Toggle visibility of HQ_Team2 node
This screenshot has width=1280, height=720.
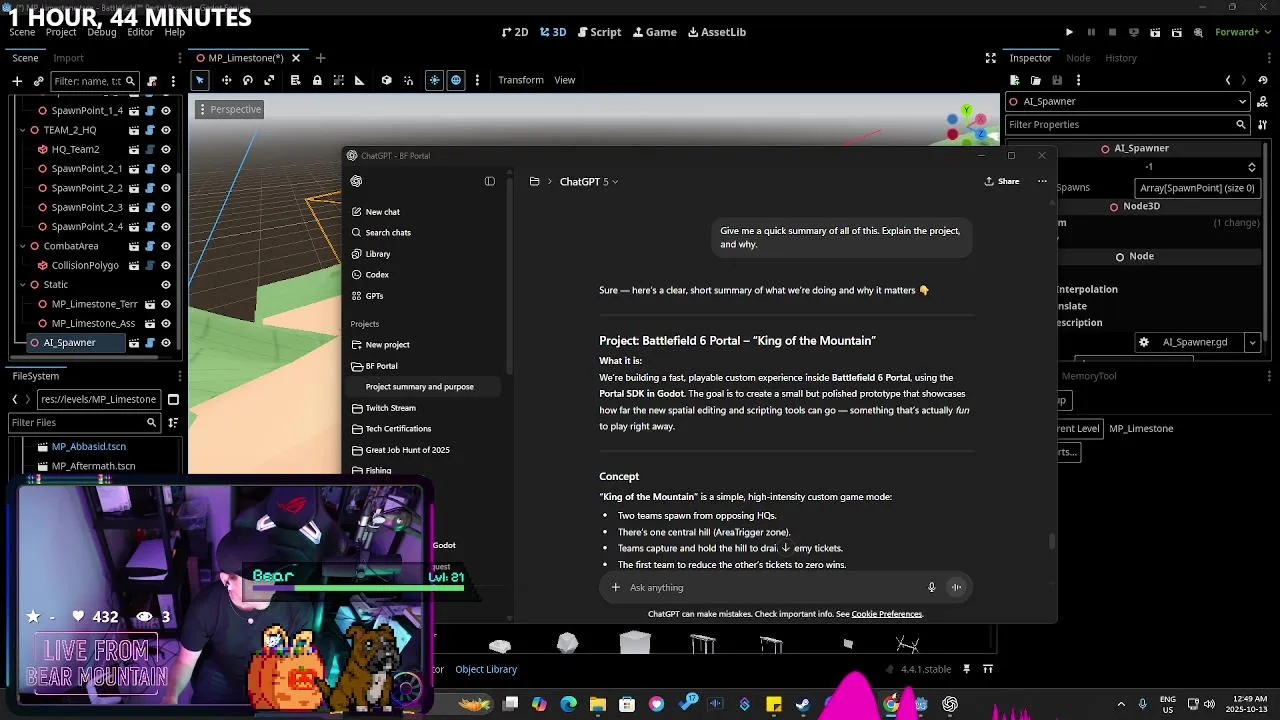coord(166,149)
